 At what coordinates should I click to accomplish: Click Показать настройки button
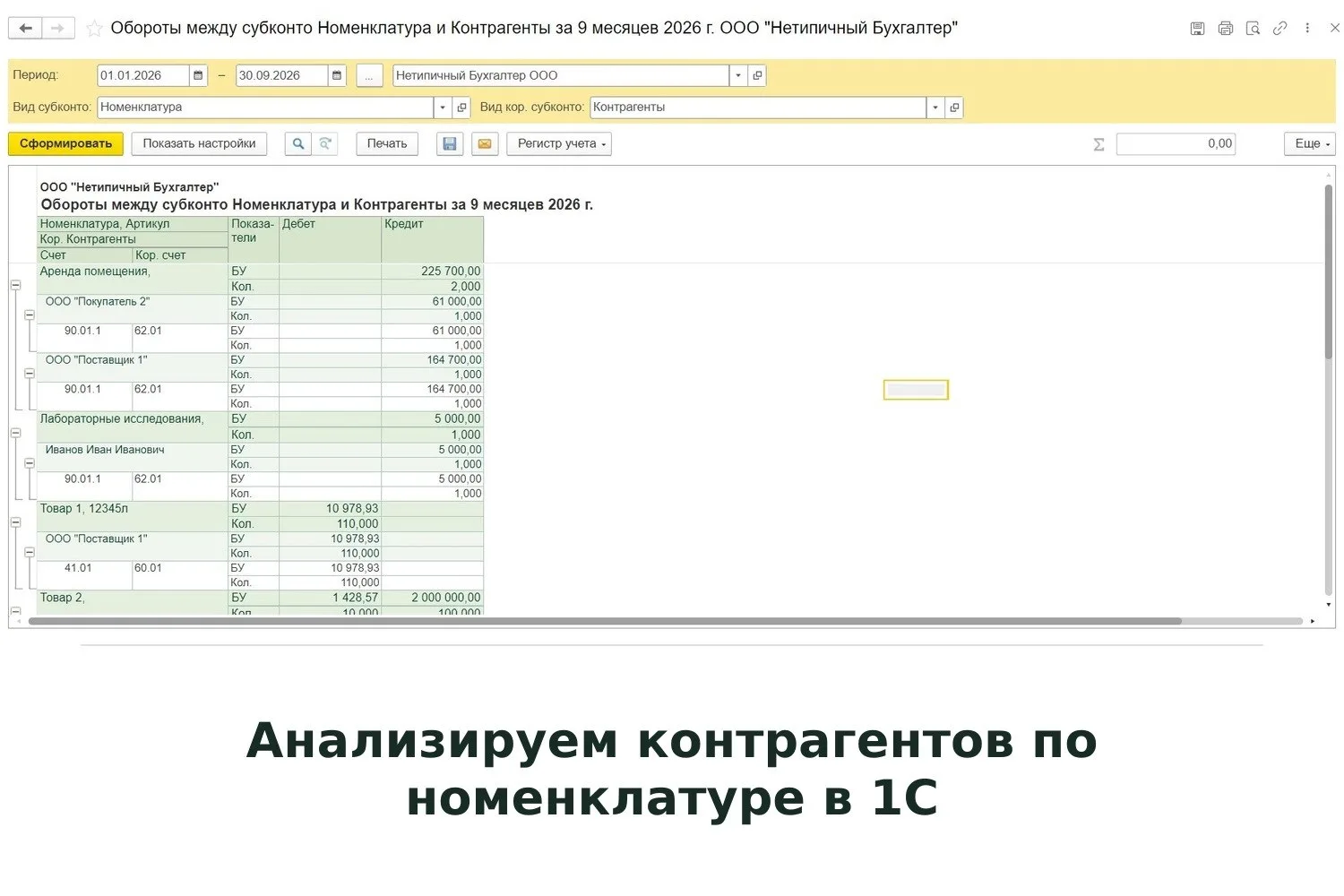coord(199,143)
